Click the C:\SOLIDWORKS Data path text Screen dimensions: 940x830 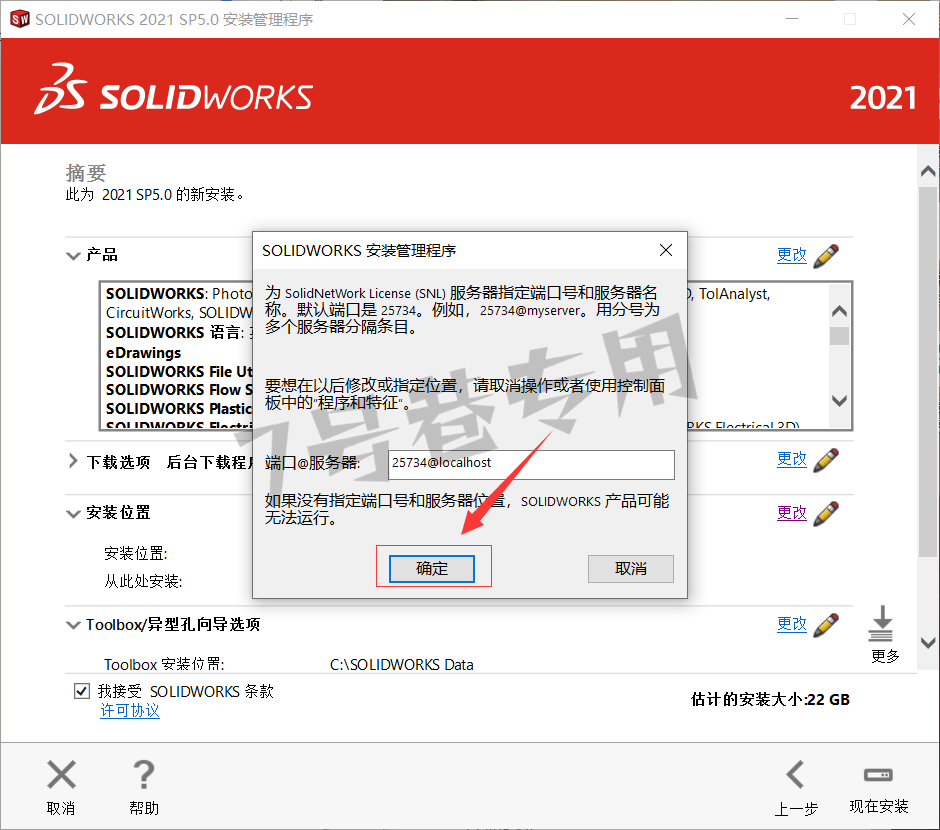point(402,665)
